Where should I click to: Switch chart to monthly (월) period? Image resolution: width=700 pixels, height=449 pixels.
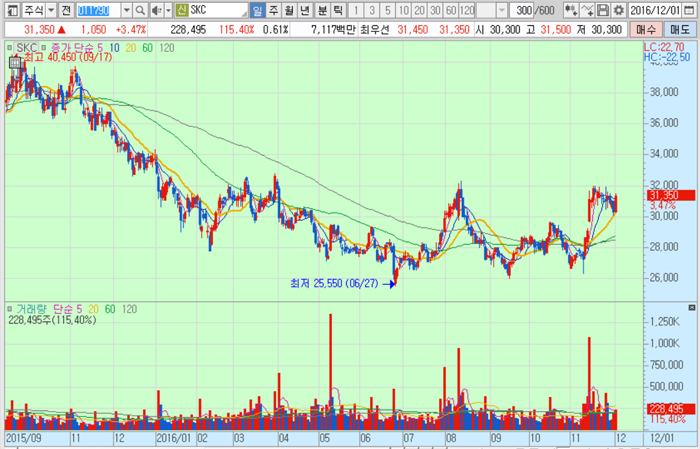click(290, 9)
